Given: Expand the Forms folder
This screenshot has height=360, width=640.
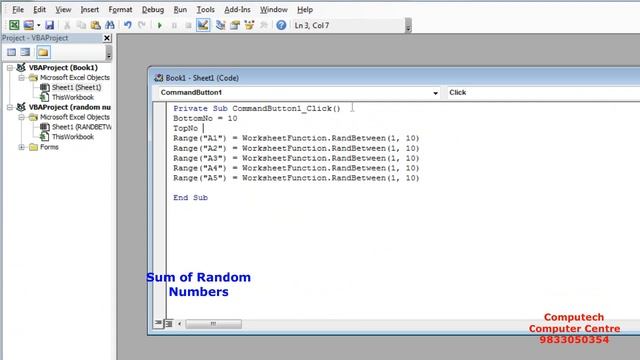Looking at the screenshot, I should (22, 147).
